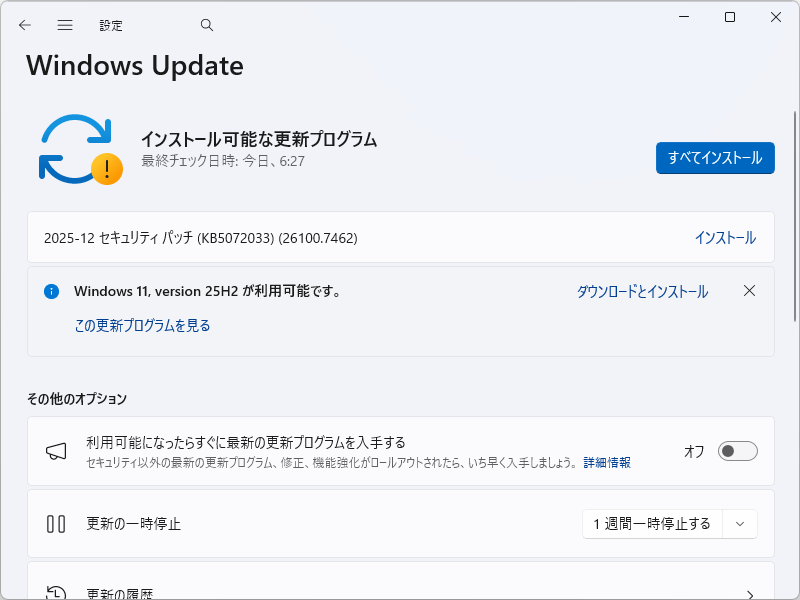This screenshot has width=800, height=600.
Task: Click the back arrow to return
Action: pos(24,24)
